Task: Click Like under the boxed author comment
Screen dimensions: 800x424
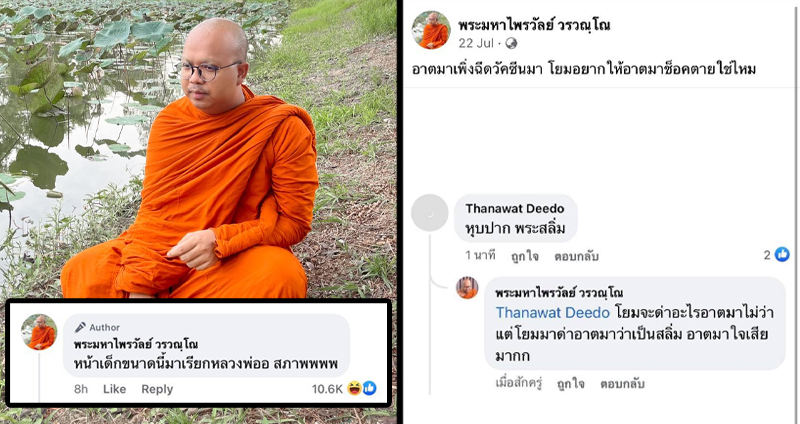Action: tap(114, 389)
